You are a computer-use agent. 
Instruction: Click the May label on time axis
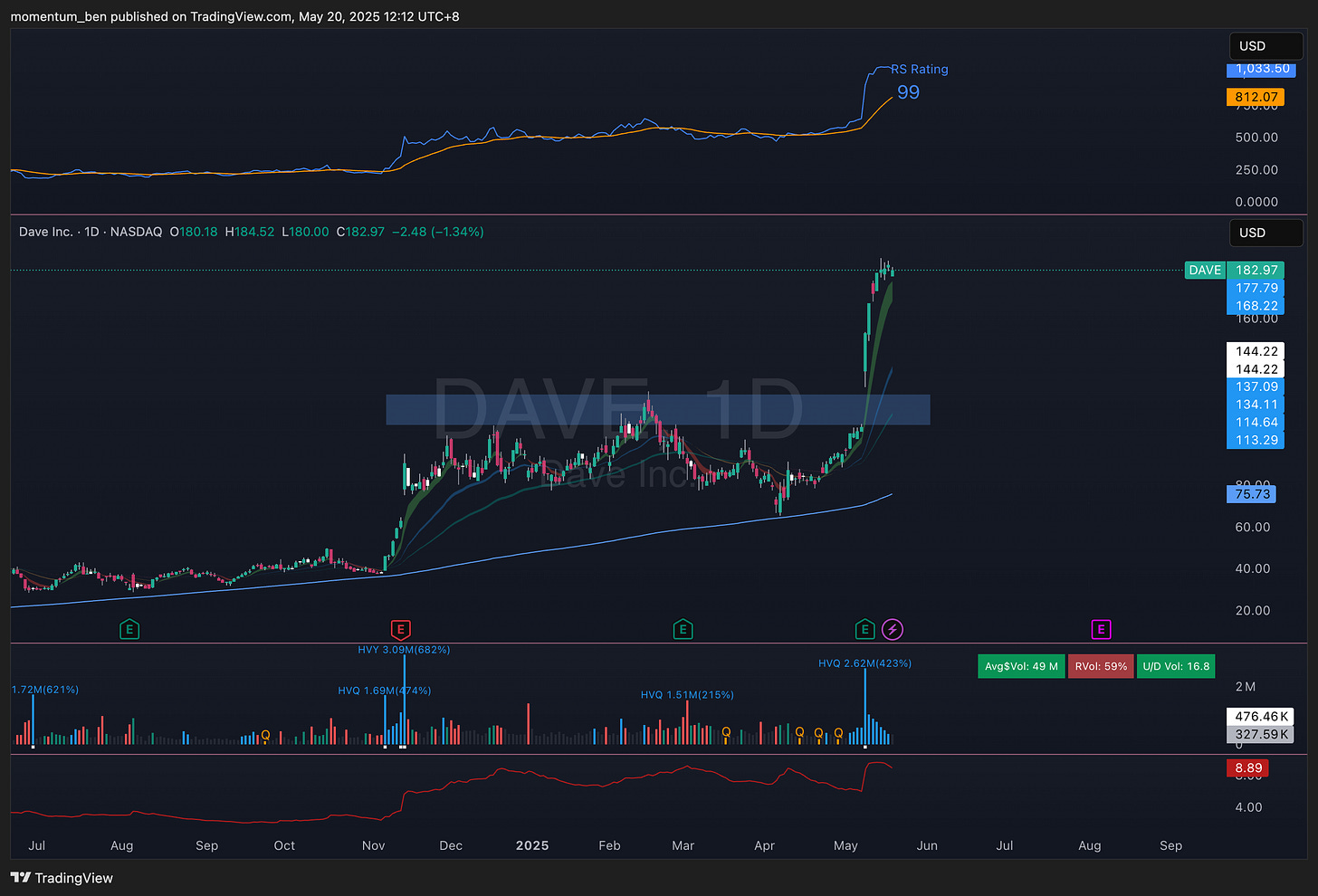pos(845,845)
